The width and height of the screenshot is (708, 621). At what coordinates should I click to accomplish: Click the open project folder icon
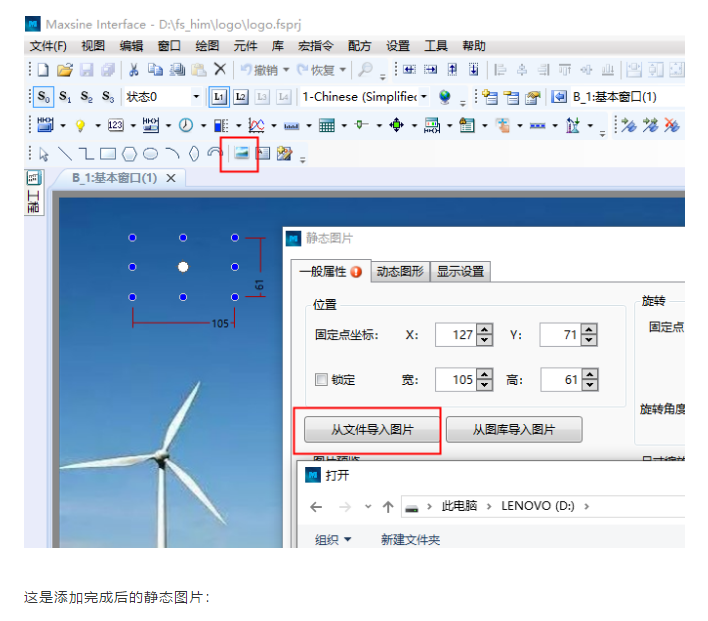pyautogui.click(x=64, y=70)
